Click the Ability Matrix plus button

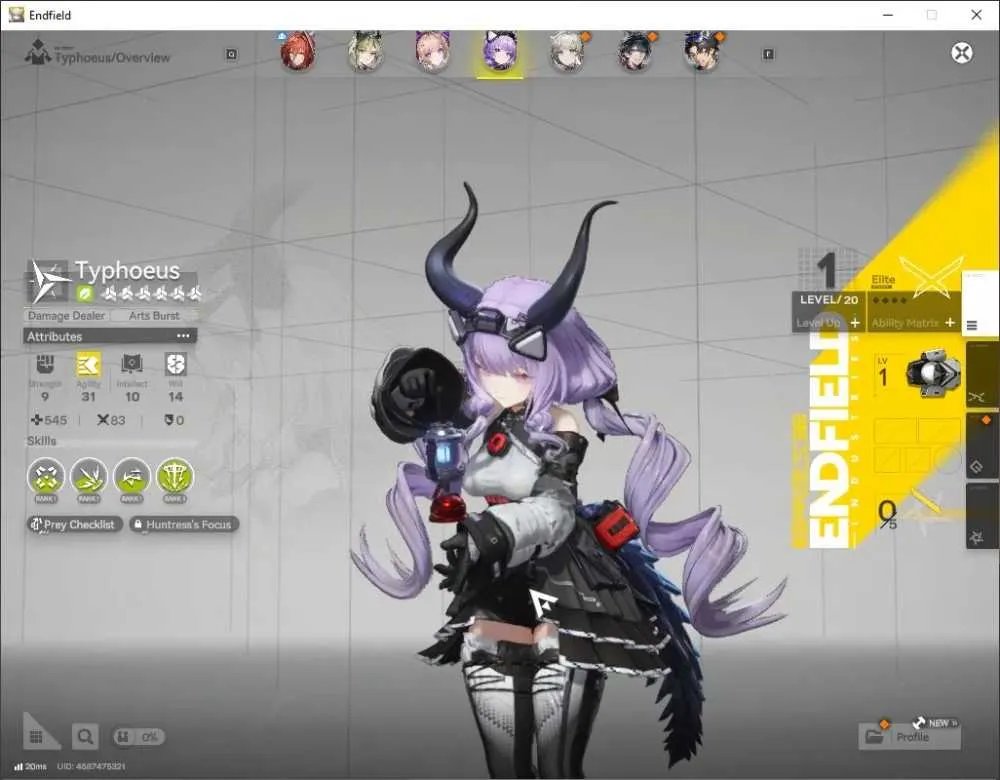(950, 323)
